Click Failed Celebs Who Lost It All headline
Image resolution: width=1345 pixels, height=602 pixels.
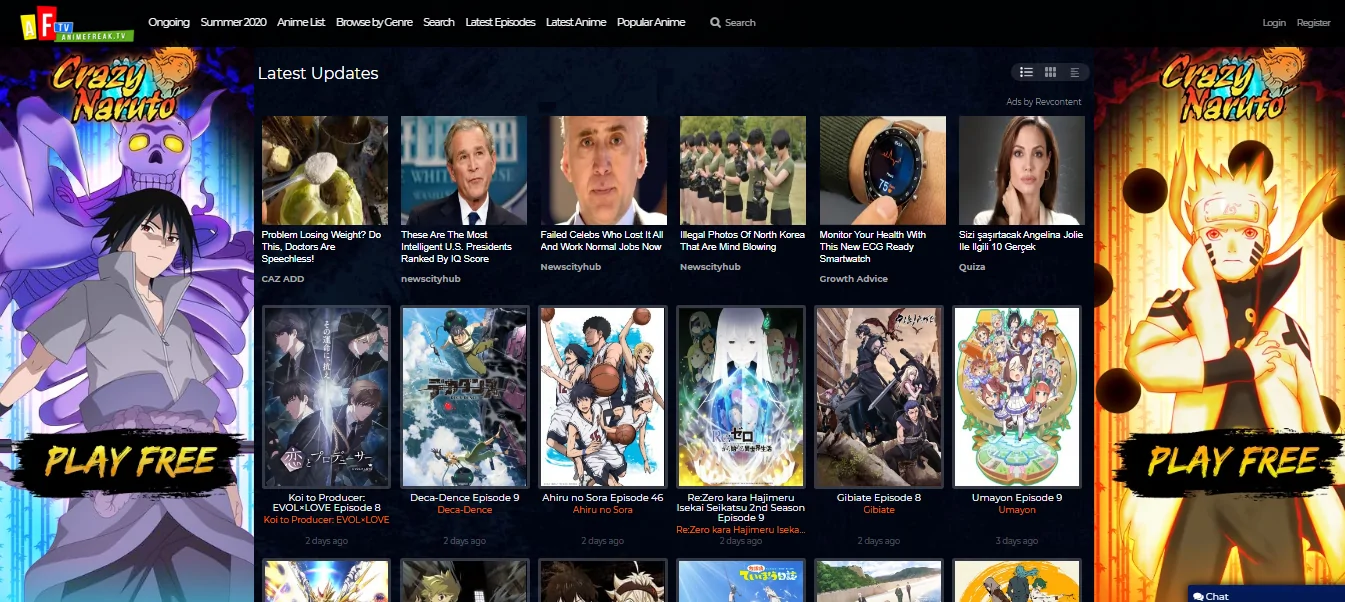[x=602, y=241]
